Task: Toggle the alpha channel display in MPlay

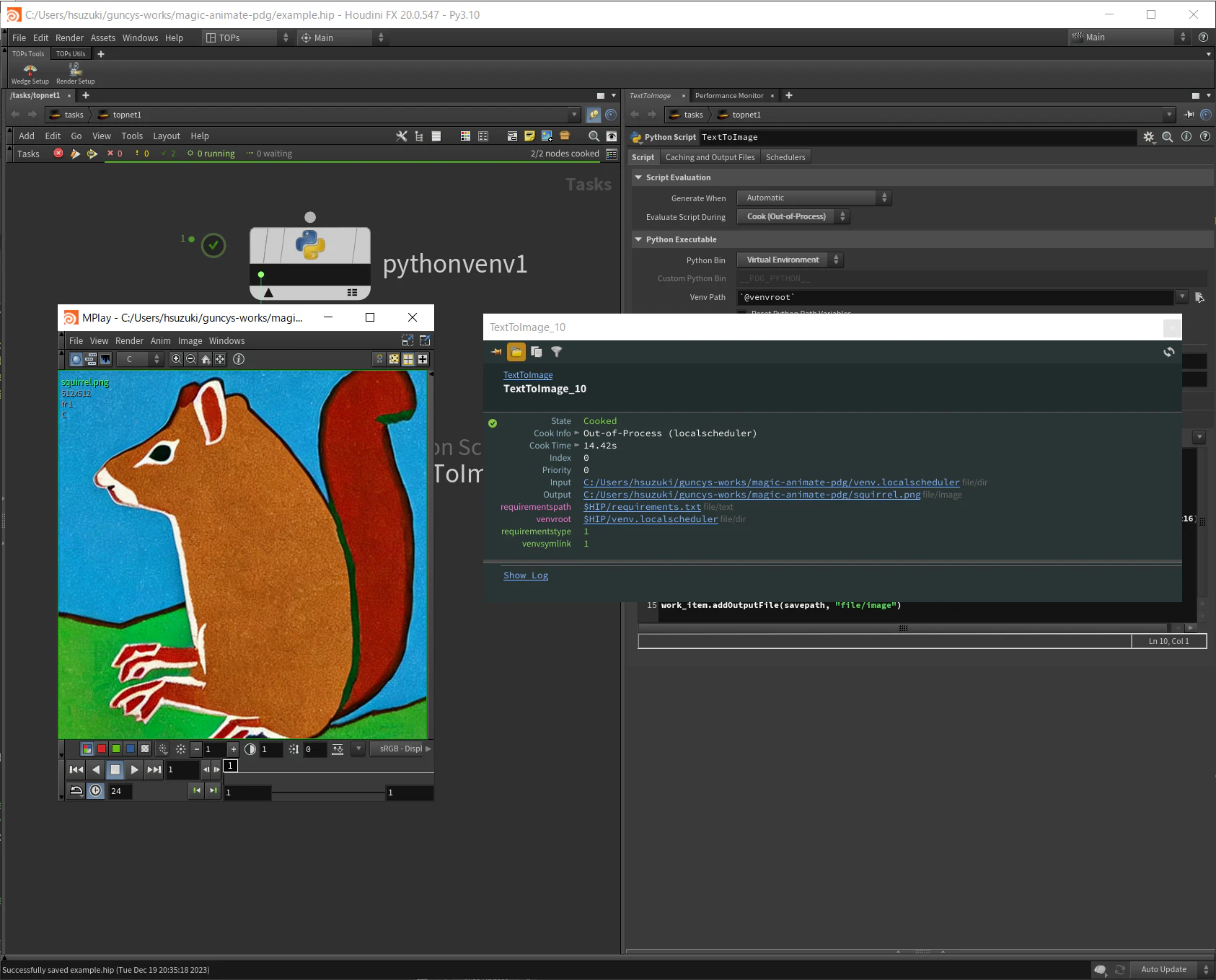Action: tap(145, 749)
